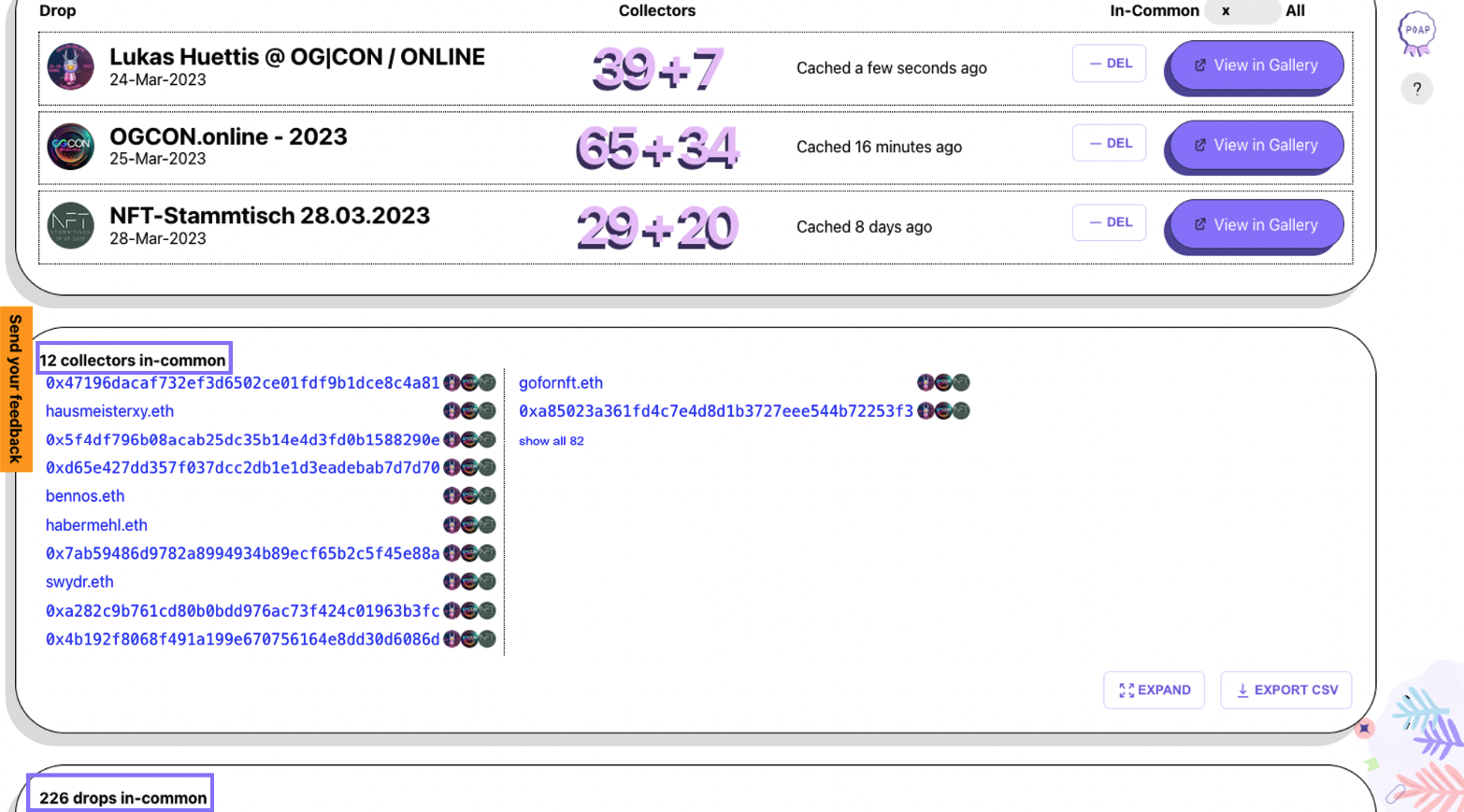Image resolution: width=1464 pixels, height=812 pixels.
Task: Click the Lukas Huettis drop avatar
Action: pyautogui.click(x=71, y=67)
